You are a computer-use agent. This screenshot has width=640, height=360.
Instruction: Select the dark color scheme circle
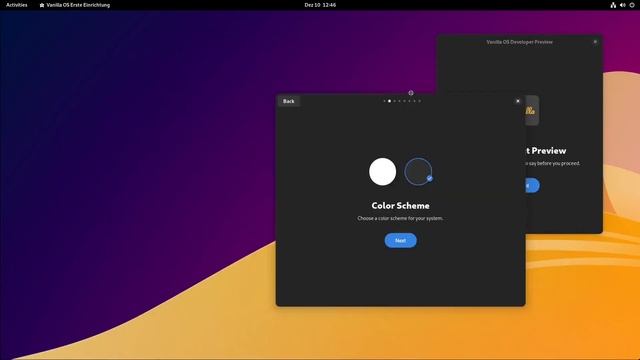pos(418,172)
